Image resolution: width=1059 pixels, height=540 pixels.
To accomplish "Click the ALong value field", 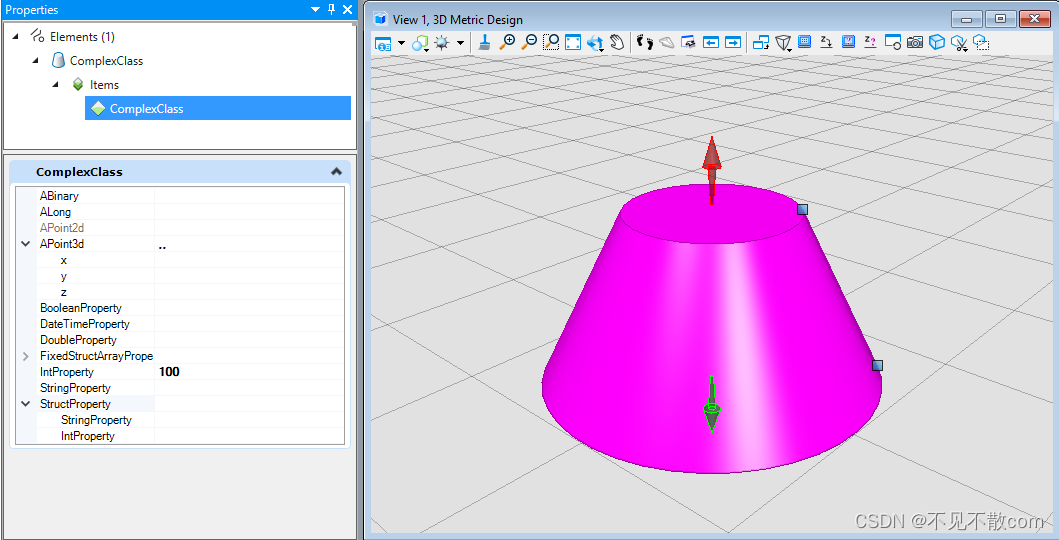I will coord(249,212).
